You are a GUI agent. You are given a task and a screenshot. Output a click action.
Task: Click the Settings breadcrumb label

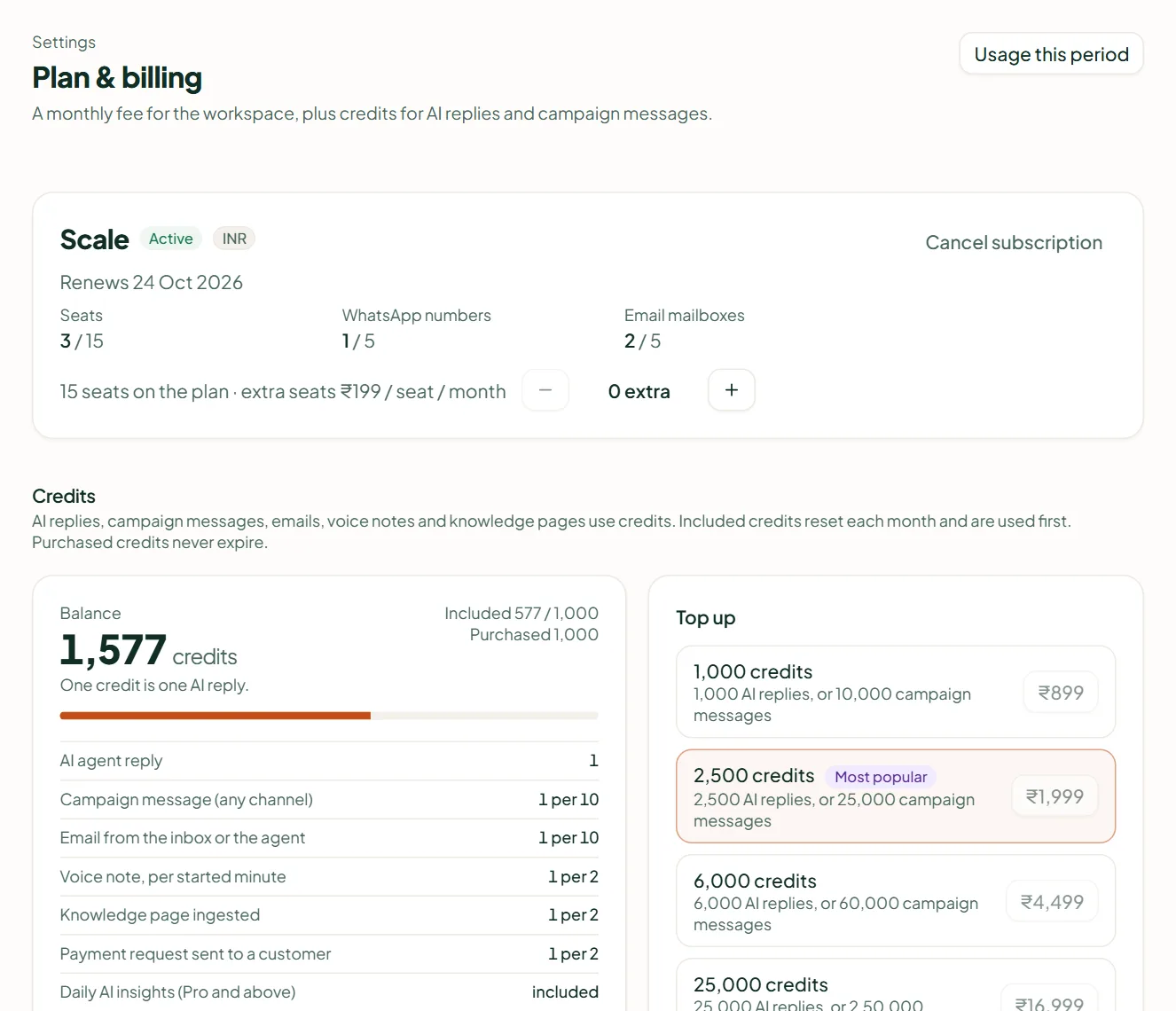64,43
